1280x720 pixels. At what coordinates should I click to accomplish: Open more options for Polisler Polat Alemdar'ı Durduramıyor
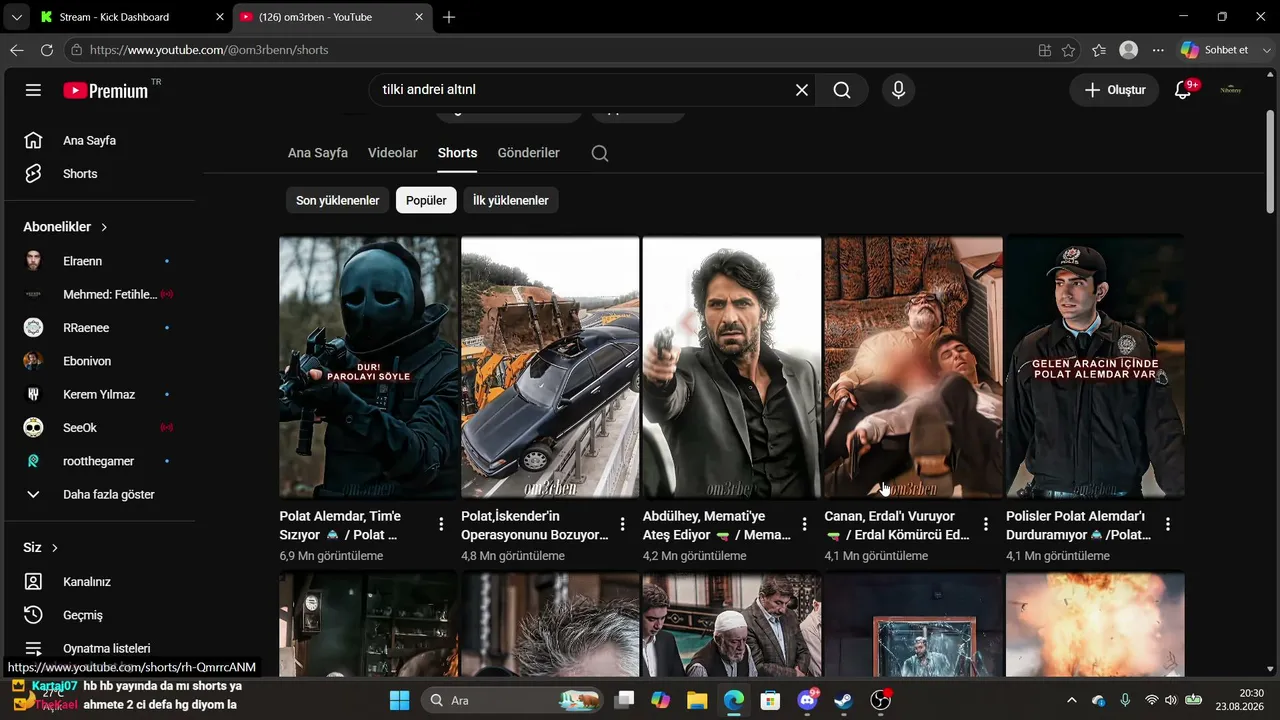(x=1167, y=524)
